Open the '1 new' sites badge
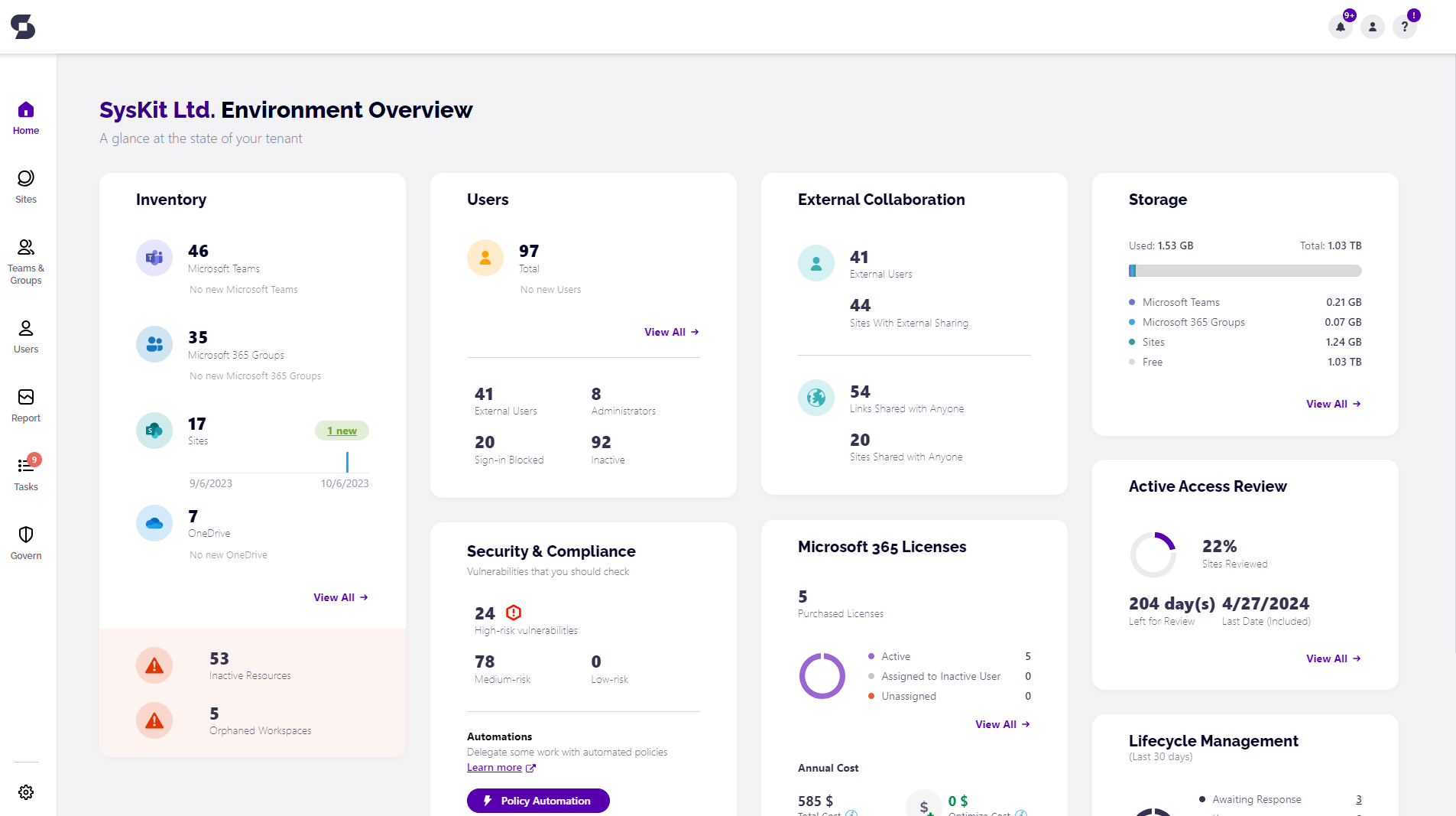 [342, 431]
